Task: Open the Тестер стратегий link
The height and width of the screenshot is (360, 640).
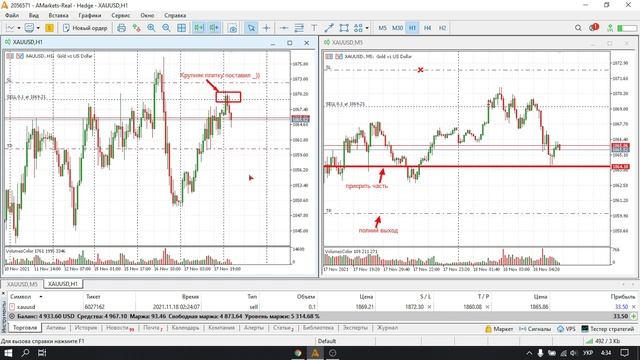Action: 608,329
